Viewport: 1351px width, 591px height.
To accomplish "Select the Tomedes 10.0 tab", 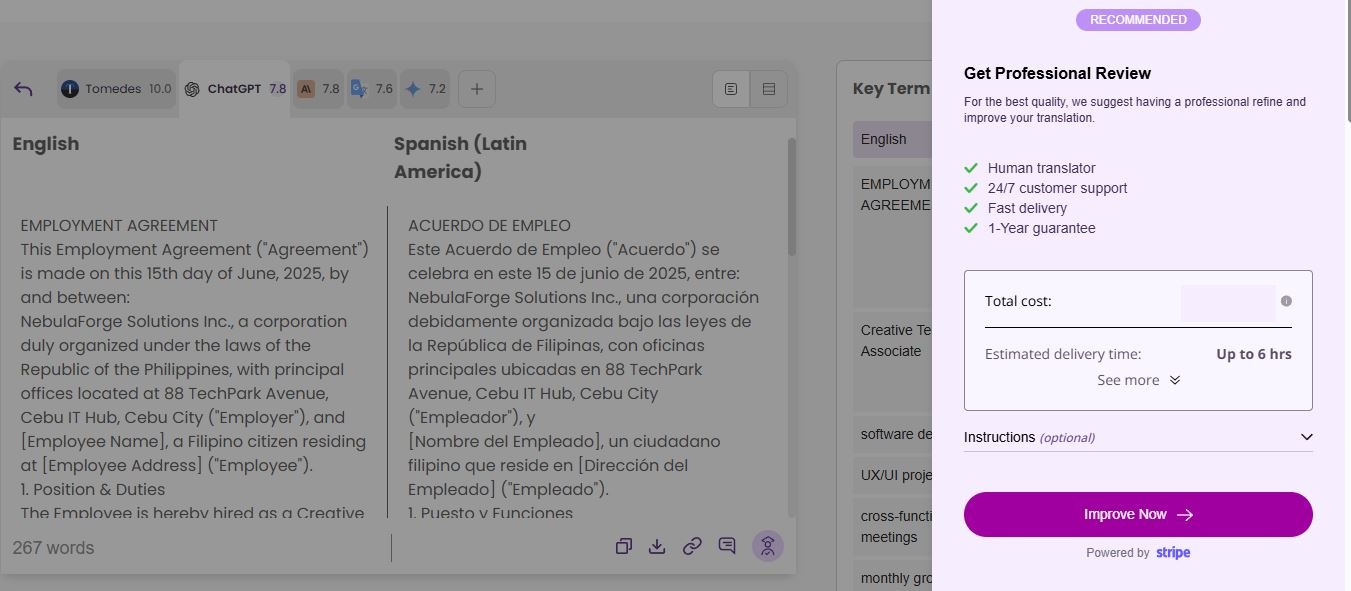I will tap(116, 89).
